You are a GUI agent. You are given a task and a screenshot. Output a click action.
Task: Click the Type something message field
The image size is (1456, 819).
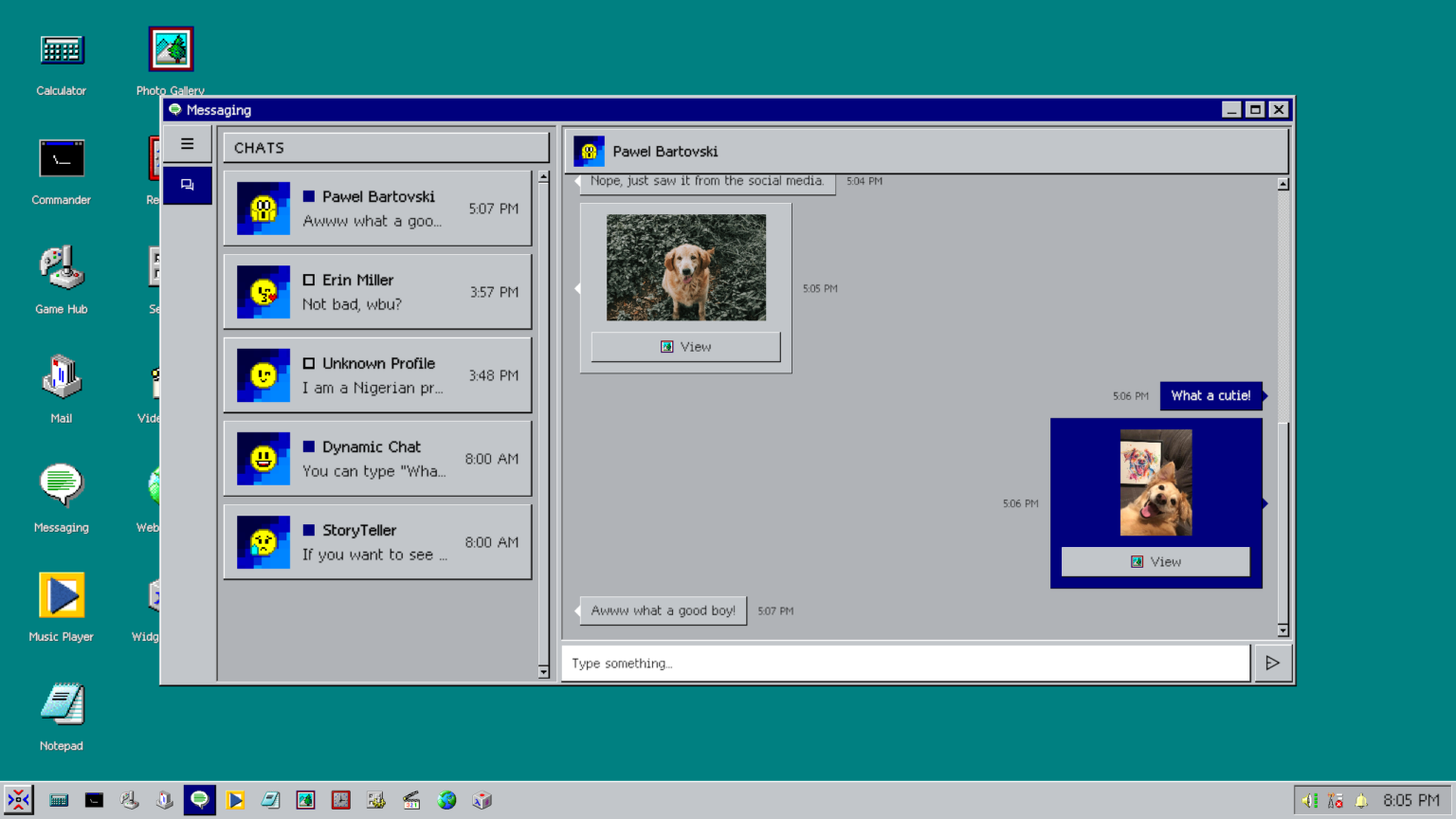tap(905, 663)
